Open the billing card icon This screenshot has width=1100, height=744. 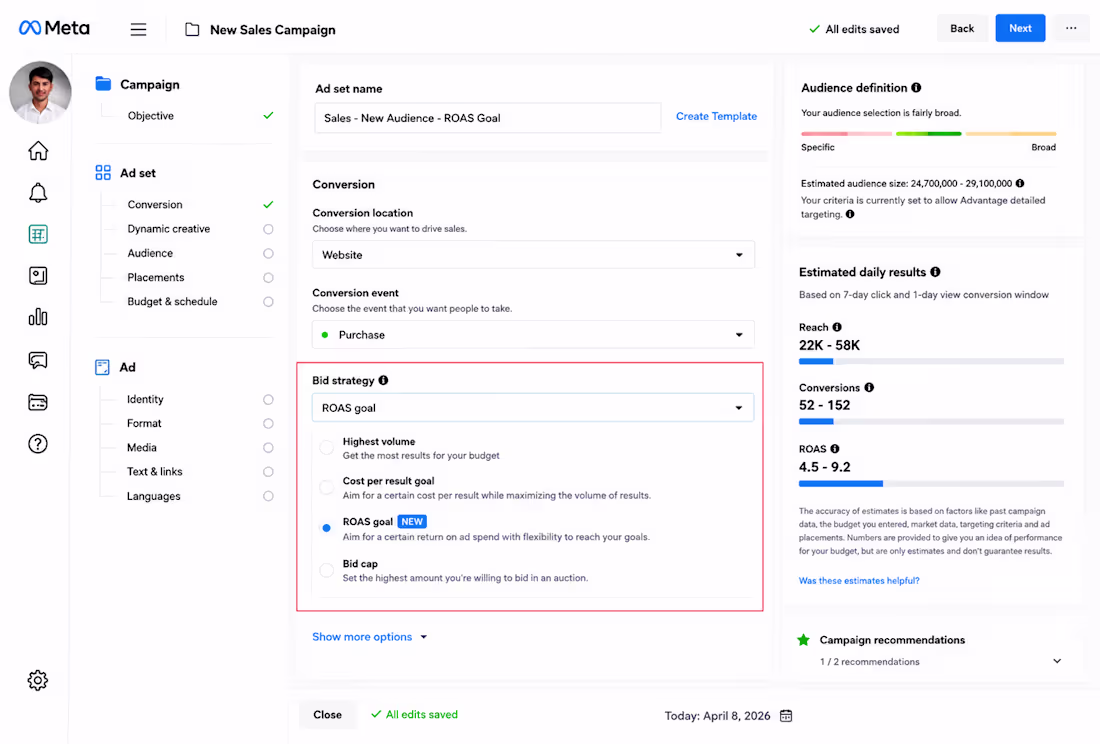38,402
